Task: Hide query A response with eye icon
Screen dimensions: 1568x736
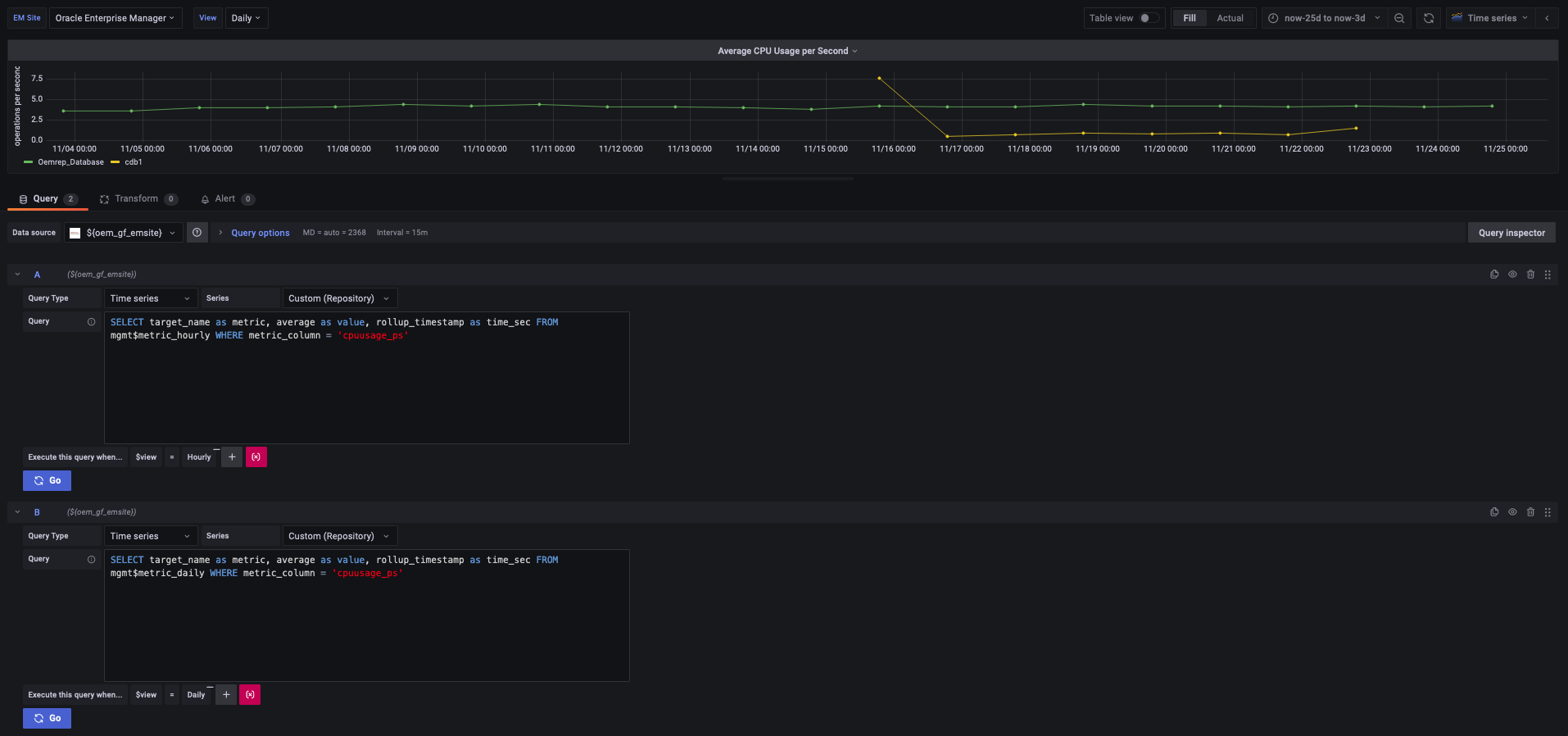Action: tap(1512, 275)
